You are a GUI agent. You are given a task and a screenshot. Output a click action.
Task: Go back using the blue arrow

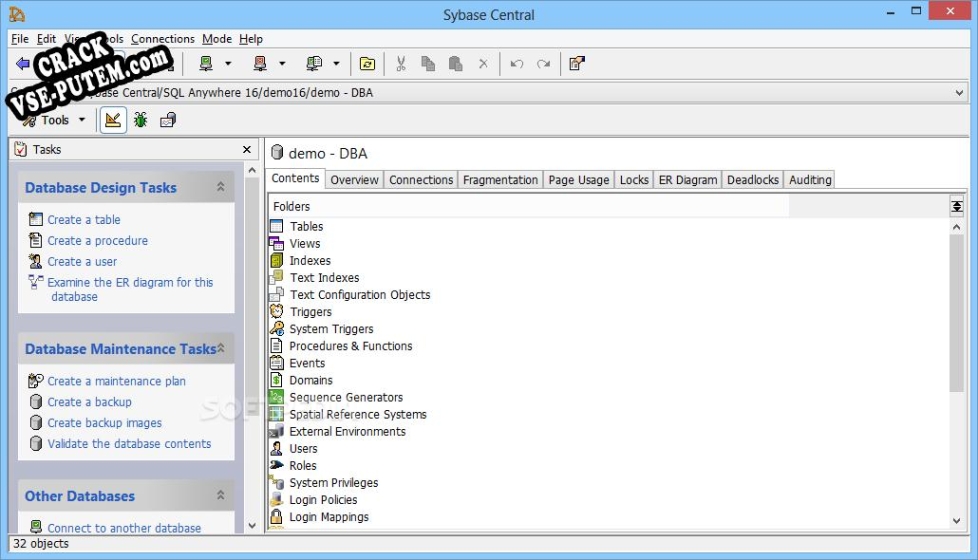click(22, 64)
